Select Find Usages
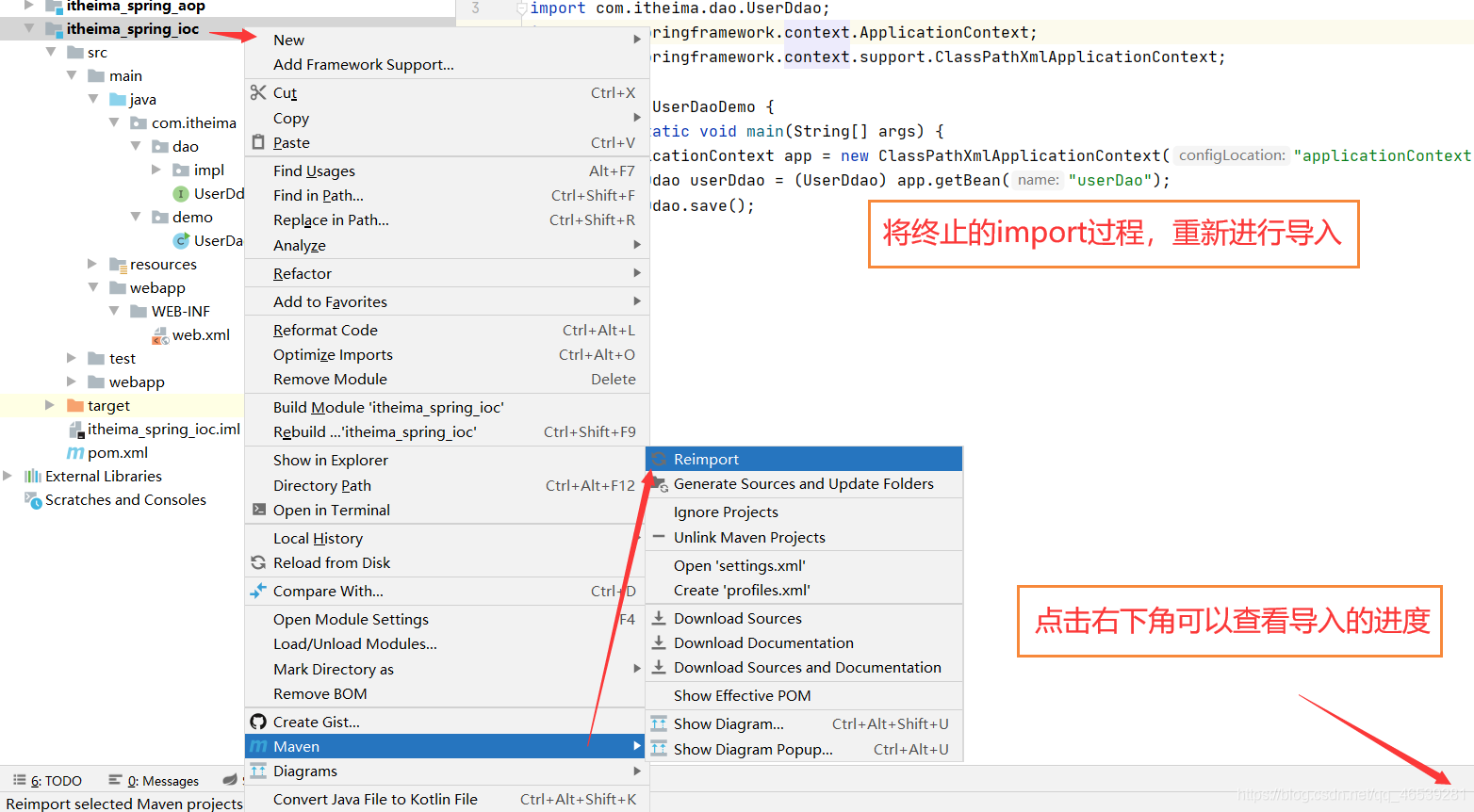Image resolution: width=1474 pixels, height=812 pixels. pyautogui.click(x=445, y=171)
